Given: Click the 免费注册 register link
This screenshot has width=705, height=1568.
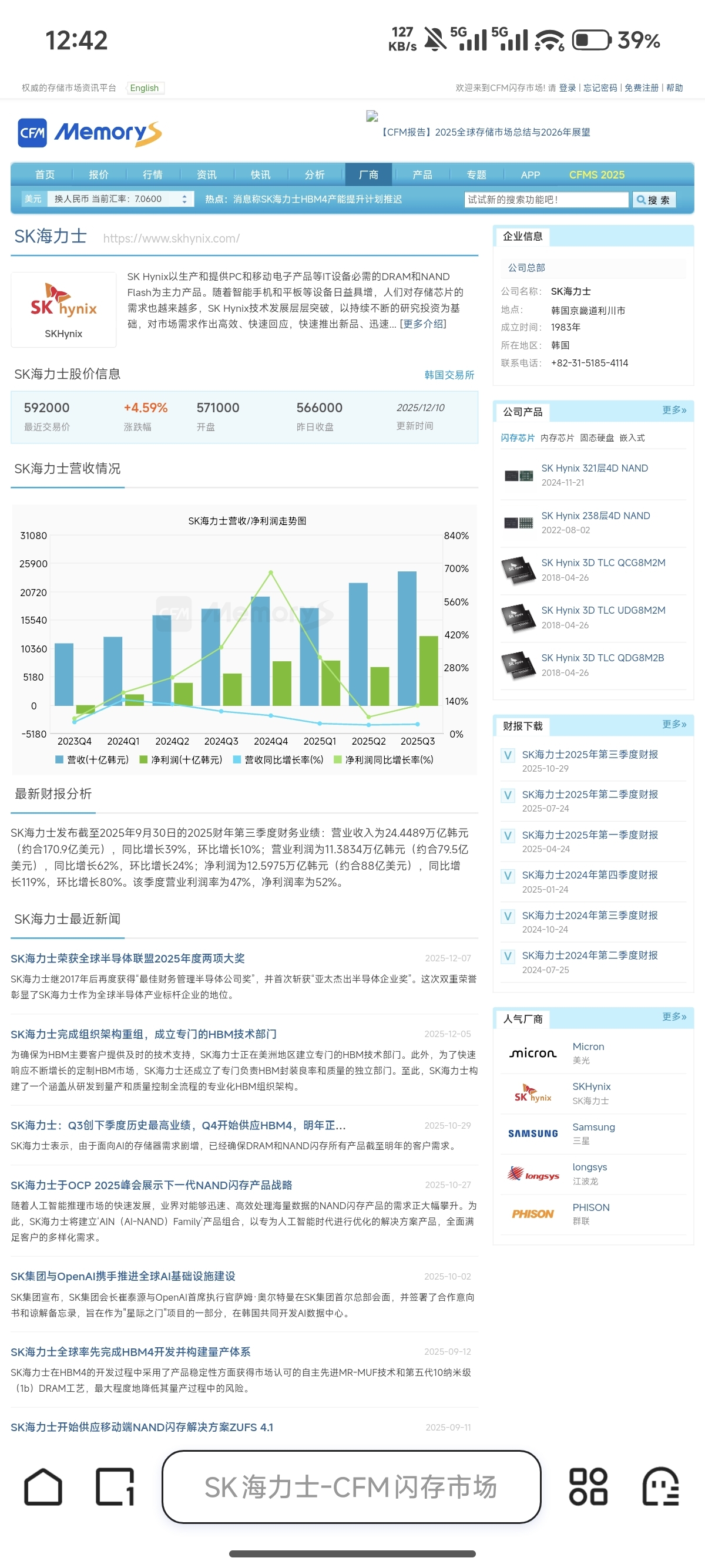Looking at the screenshot, I should click(x=642, y=88).
